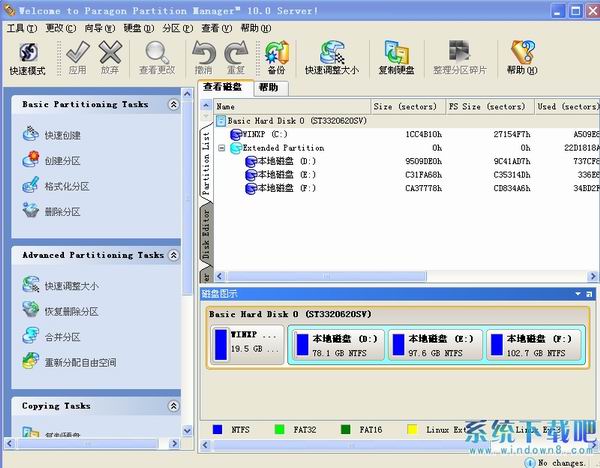Image resolution: width=600 pixels, height=468 pixels.
Task: Collapse the Extended Partition tree node
Action: pos(221,148)
